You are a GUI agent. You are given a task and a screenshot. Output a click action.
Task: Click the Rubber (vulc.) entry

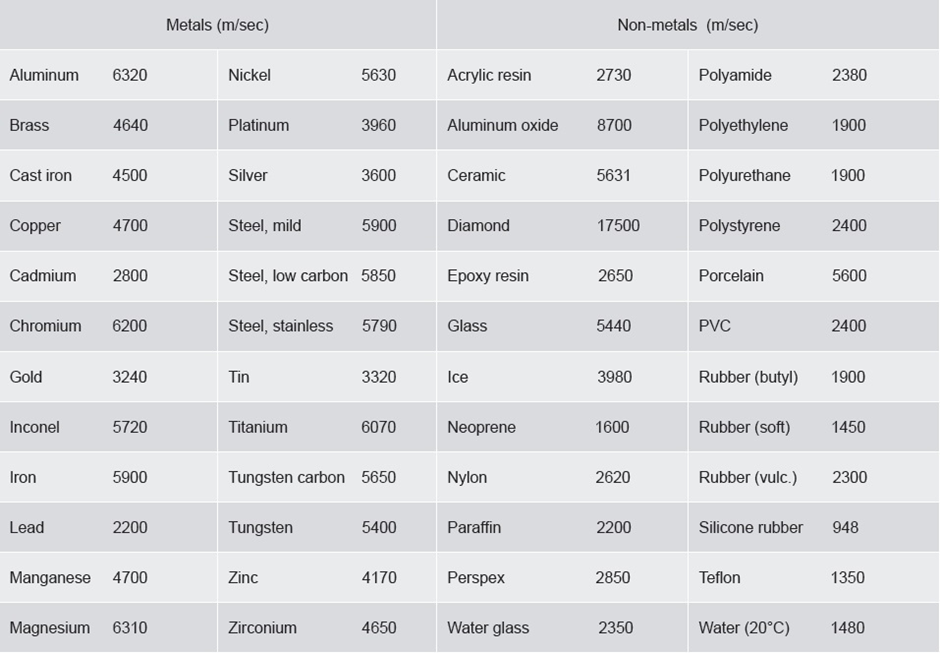[747, 477]
